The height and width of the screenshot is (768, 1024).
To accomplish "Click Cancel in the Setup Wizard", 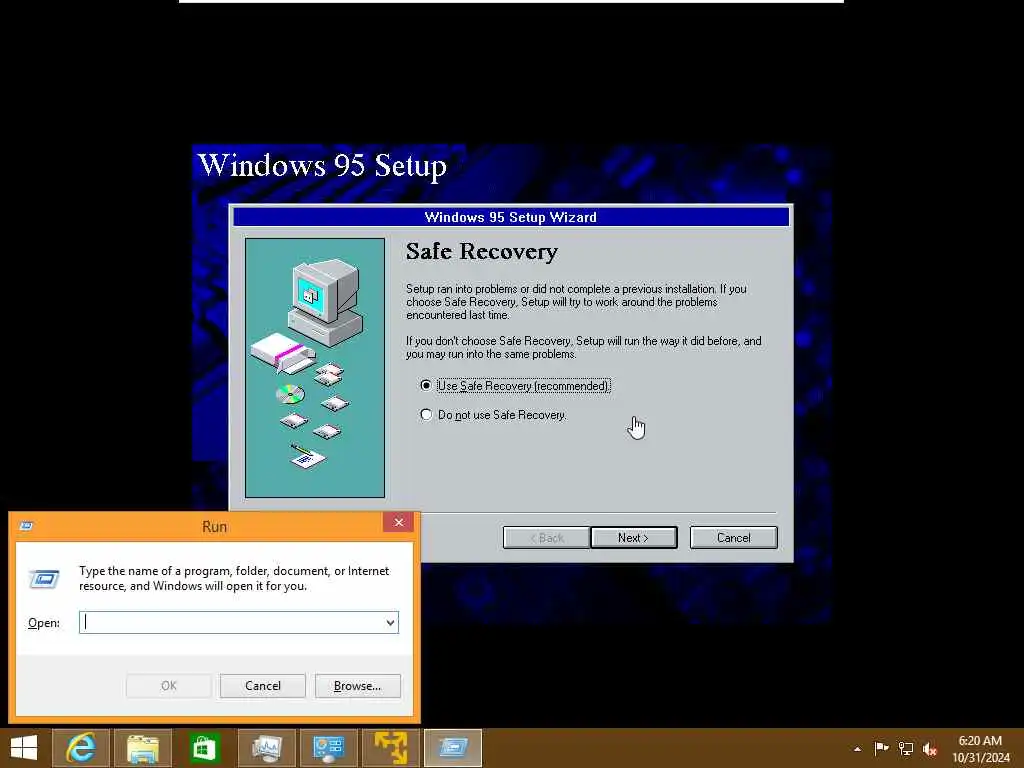I will click(x=733, y=537).
